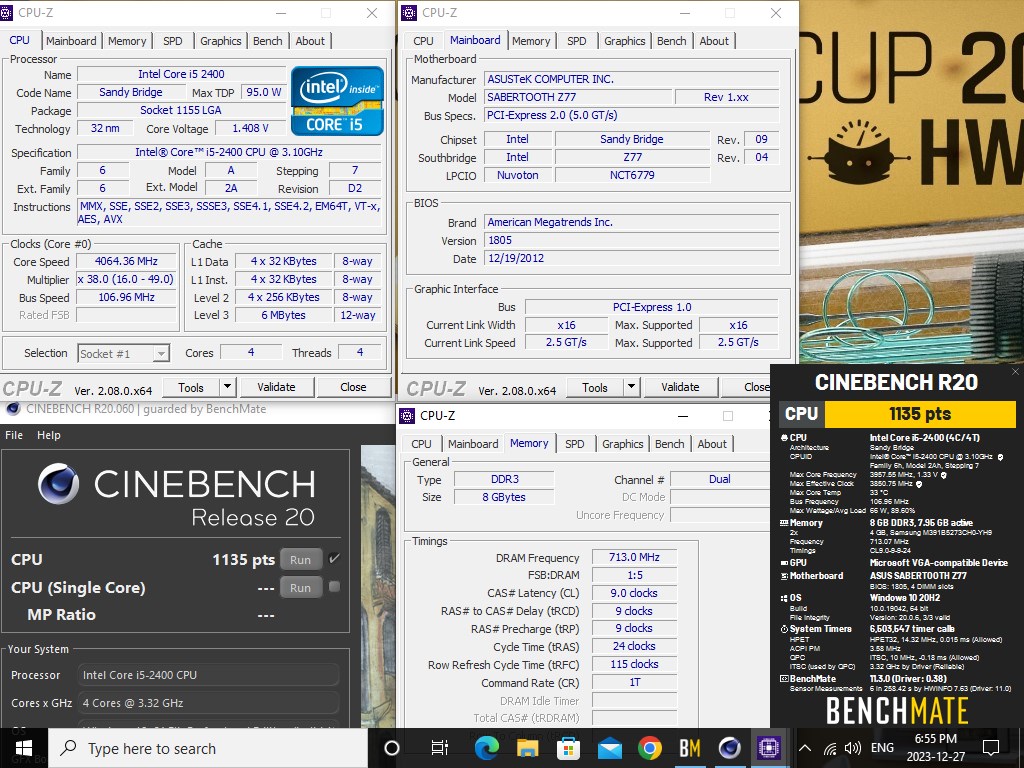
Task: Select Core Voltage 1.408 V value
Action: coord(251,128)
